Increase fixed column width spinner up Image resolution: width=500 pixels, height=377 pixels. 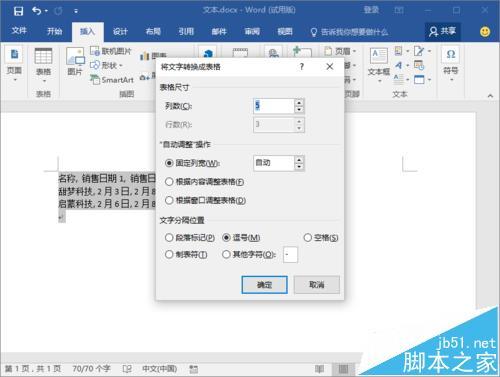tap(299, 160)
